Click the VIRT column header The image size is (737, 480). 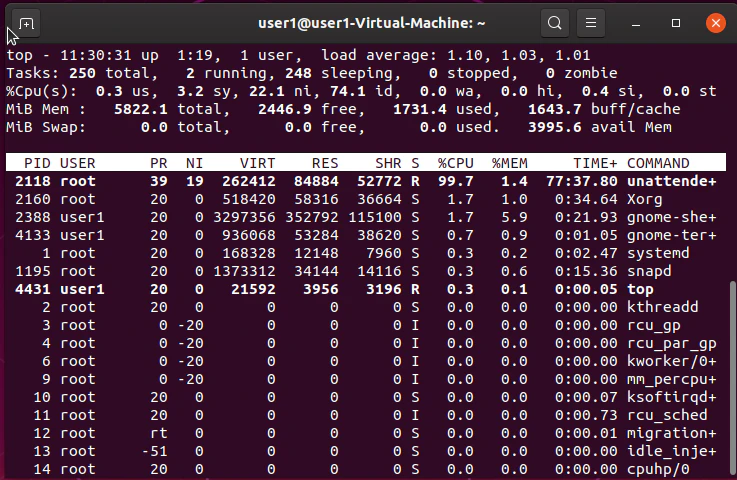[x=258, y=163]
